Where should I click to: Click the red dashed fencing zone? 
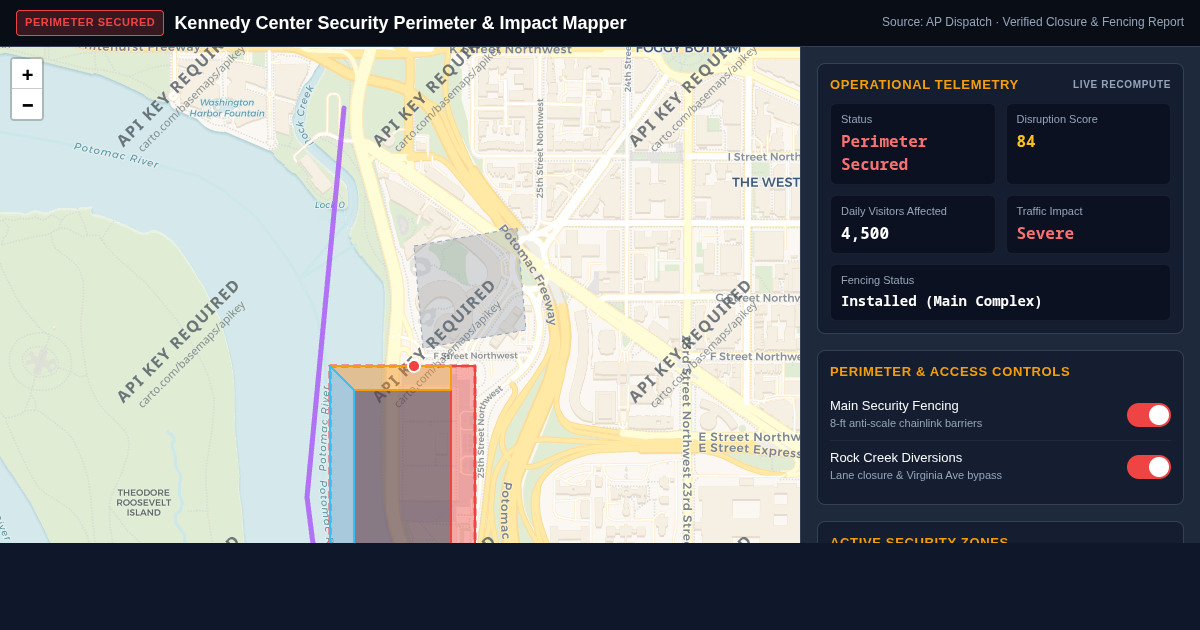[463, 455]
